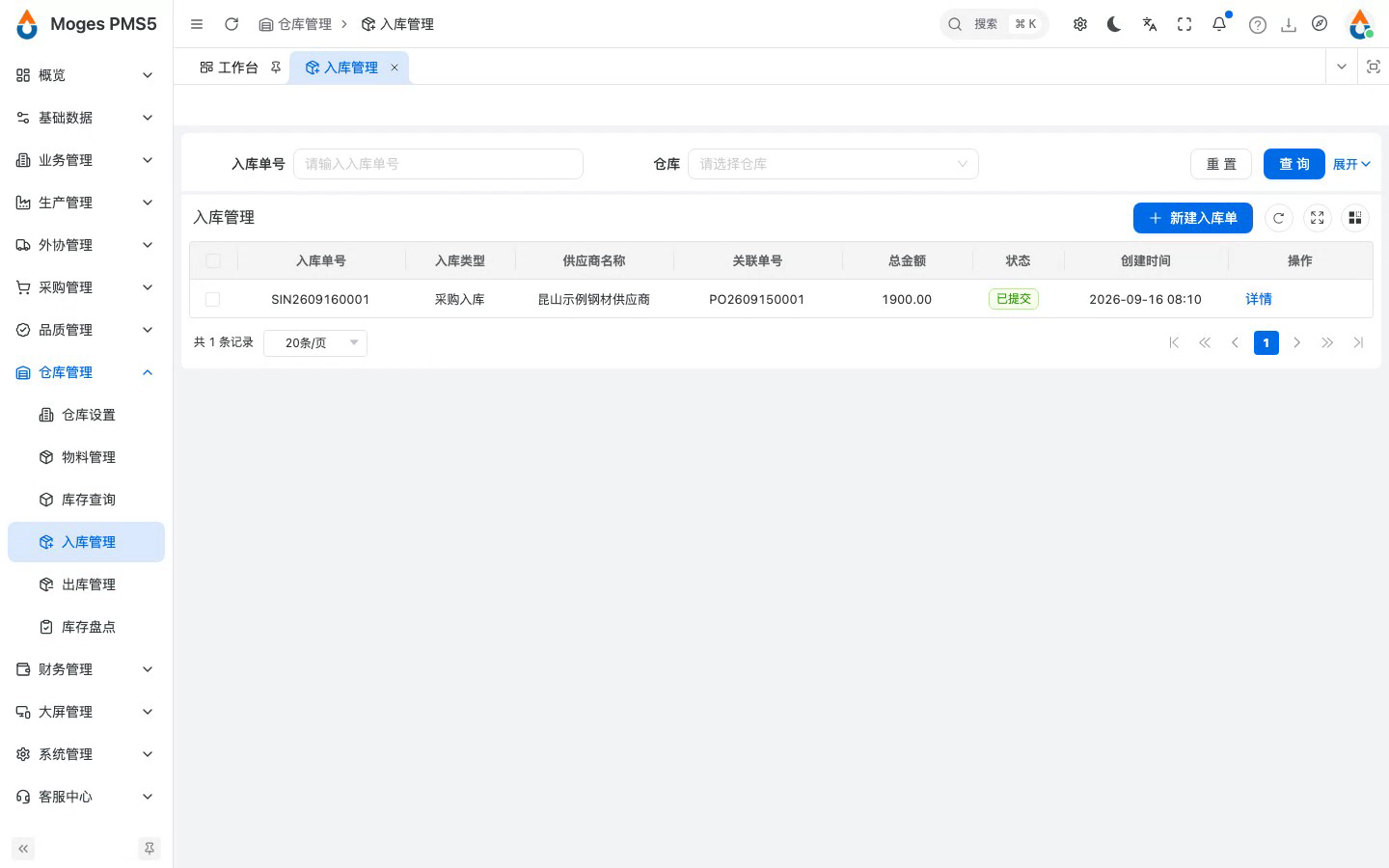This screenshot has width=1389, height=868.
Task: Open 物料管理 in the sidebar
Action: (x=86, y=457)
